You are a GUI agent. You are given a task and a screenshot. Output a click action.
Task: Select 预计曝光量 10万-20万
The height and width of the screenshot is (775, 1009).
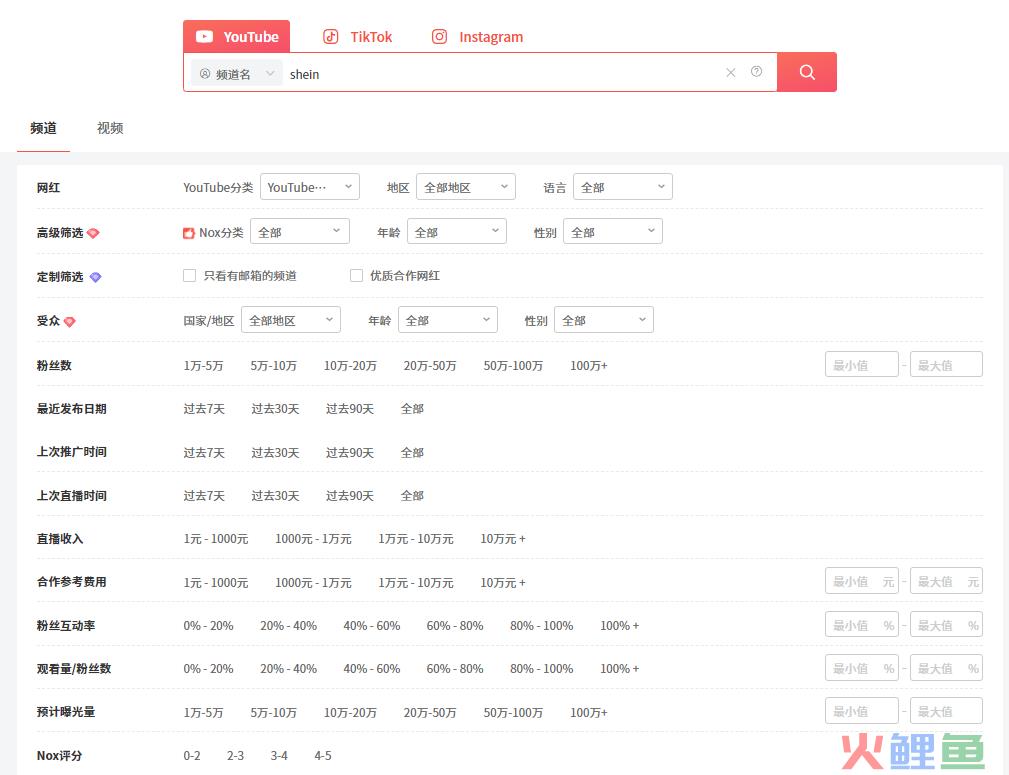coord(350,713)
